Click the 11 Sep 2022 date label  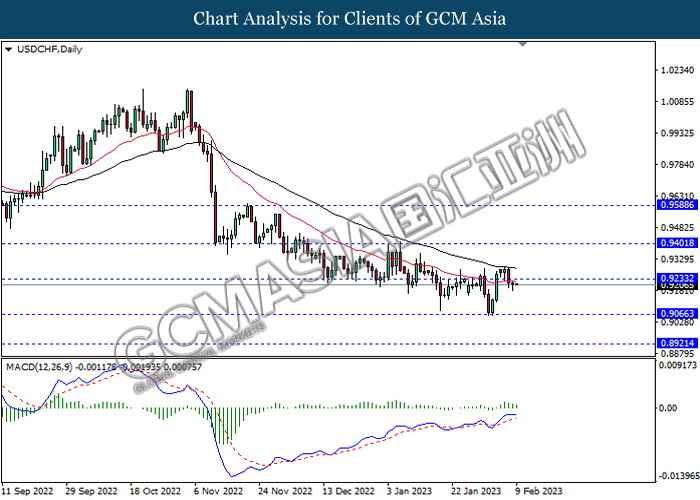28,491
